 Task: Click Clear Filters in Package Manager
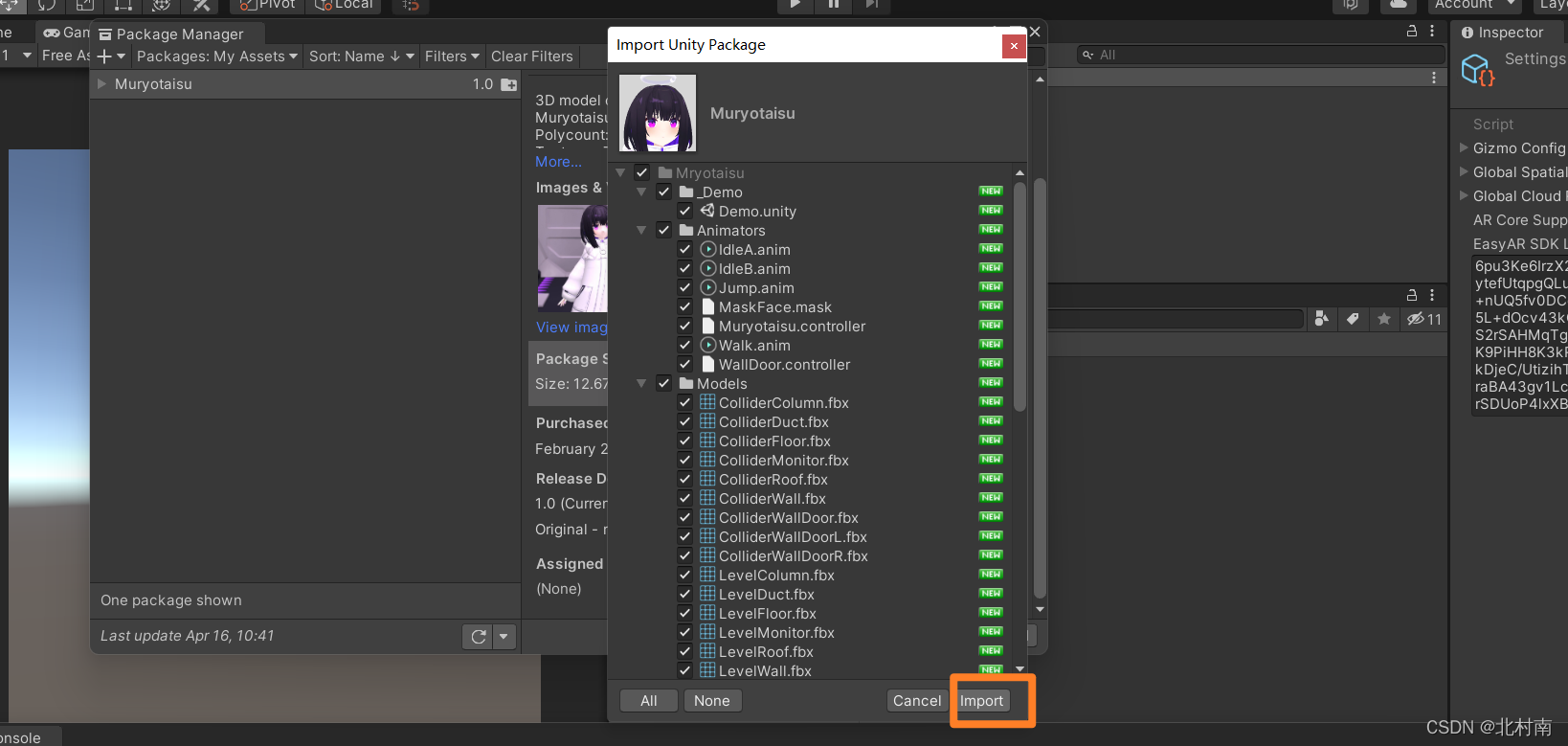532,57
